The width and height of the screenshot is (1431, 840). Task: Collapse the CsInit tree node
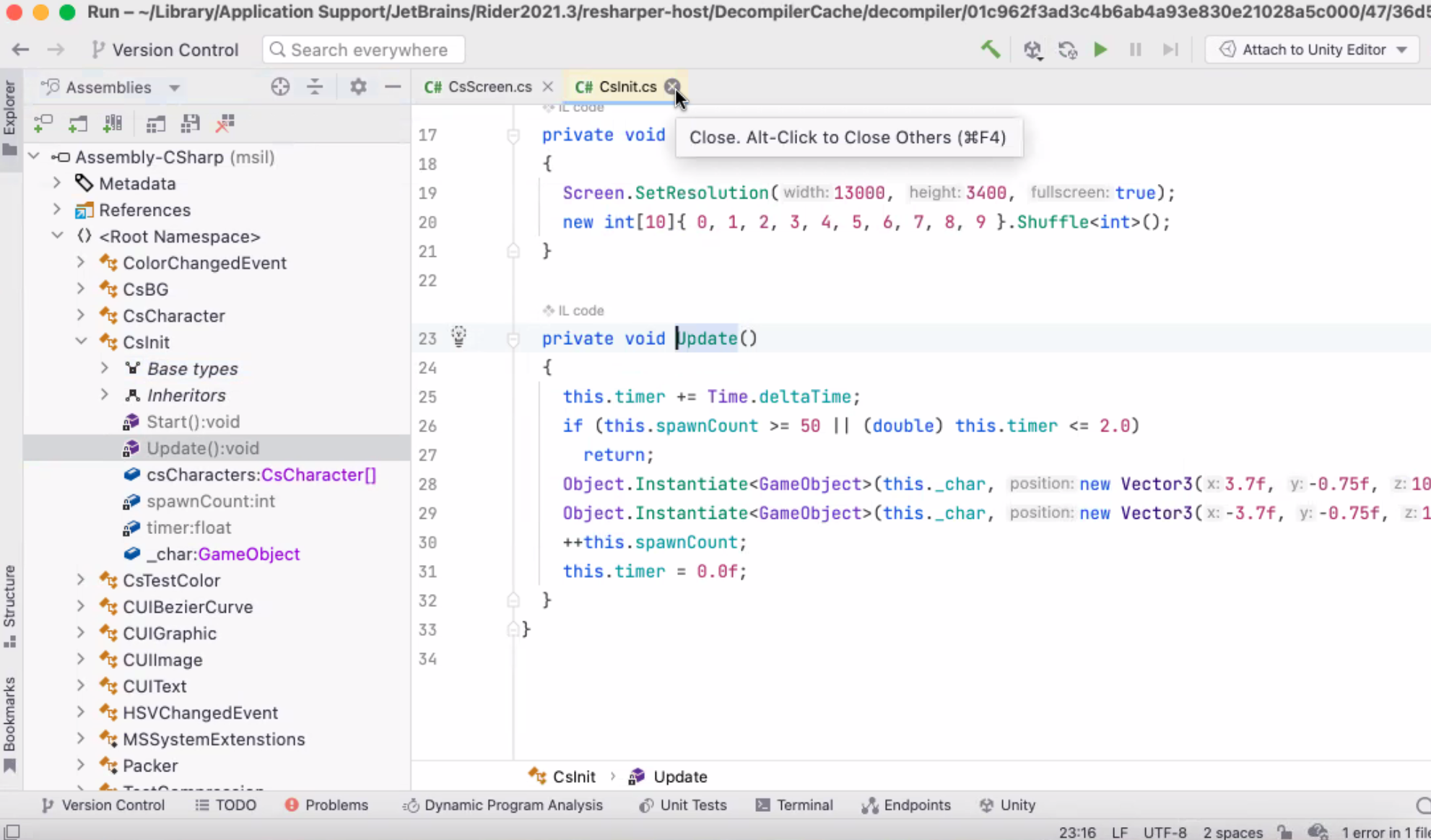point(81,342)
